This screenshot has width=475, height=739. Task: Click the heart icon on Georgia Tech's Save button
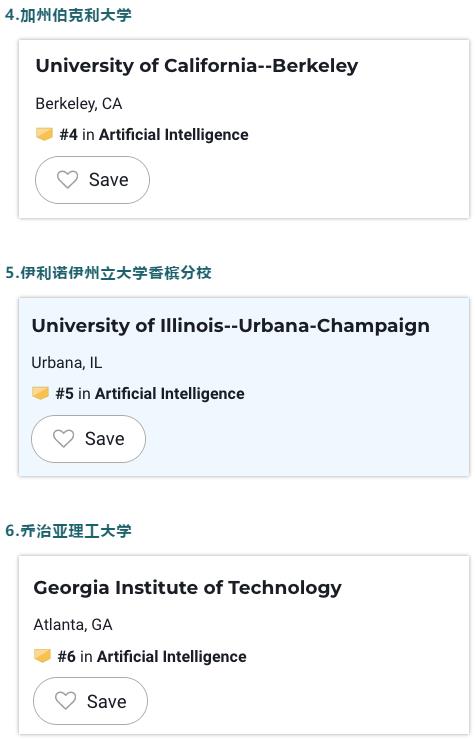pos(66,701)
